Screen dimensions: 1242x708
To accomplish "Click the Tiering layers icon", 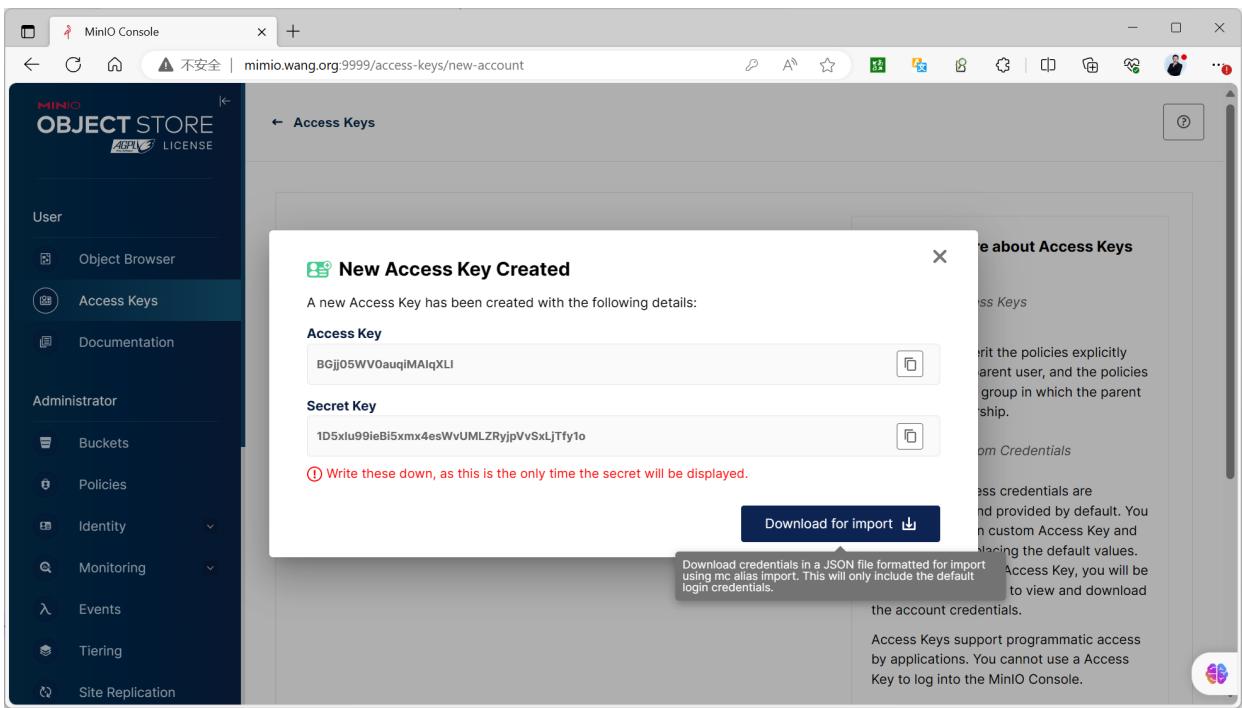I will (45, 651).
